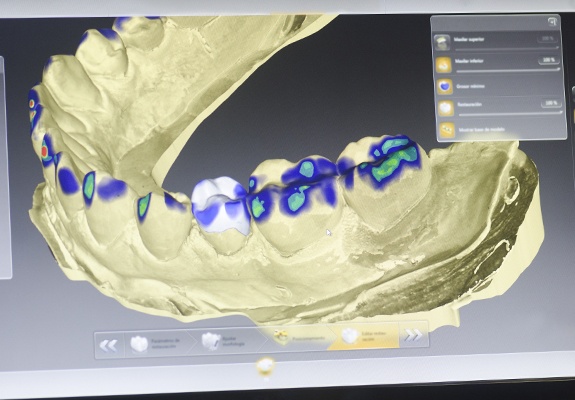Click the white restoration crown on the model
This screenshot has width=575, height=400.
221,205
